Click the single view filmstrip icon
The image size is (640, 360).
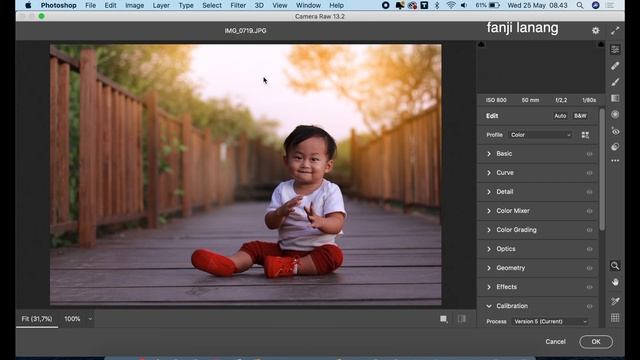[444, 319]
